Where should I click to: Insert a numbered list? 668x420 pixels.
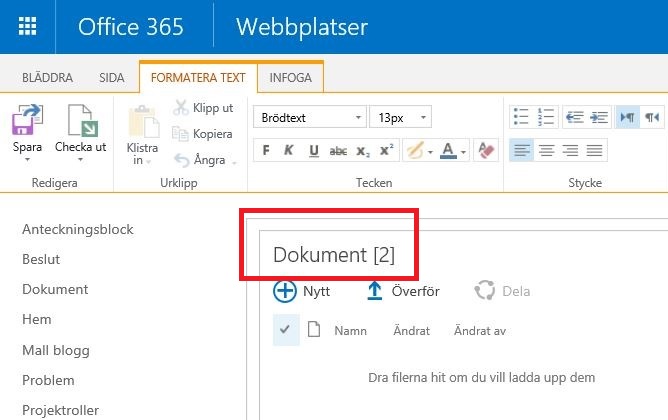546,116
